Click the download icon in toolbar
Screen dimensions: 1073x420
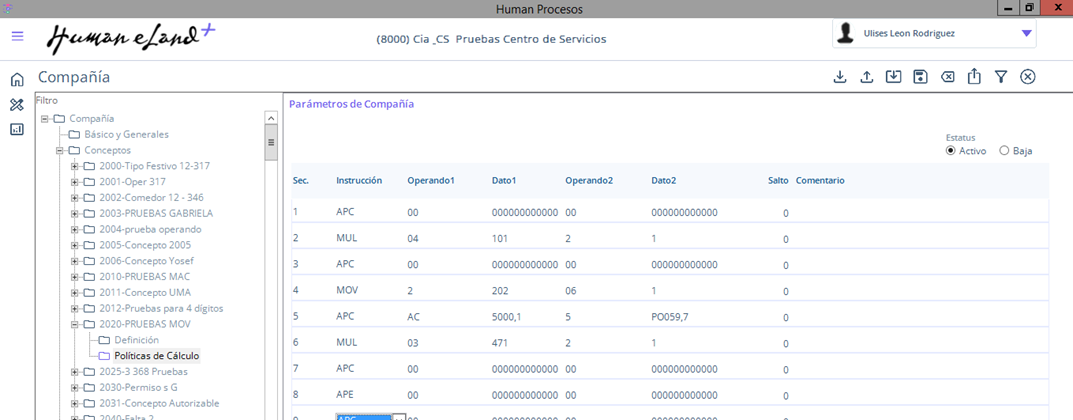coord(840,77)
